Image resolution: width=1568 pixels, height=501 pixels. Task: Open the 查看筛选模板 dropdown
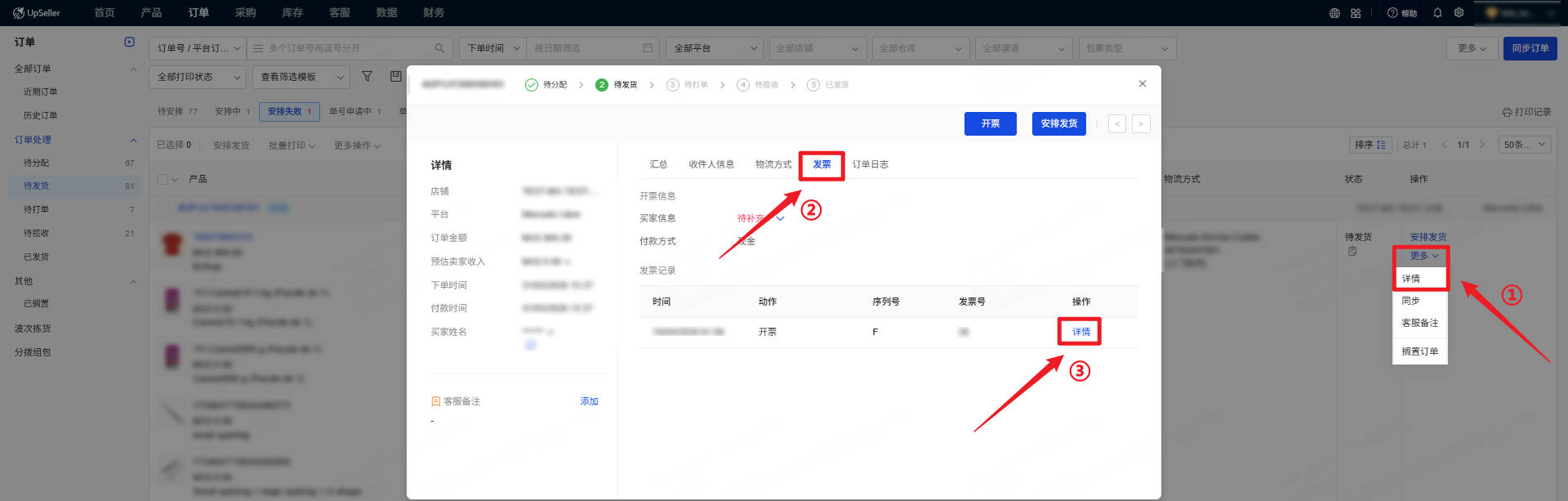301,77
